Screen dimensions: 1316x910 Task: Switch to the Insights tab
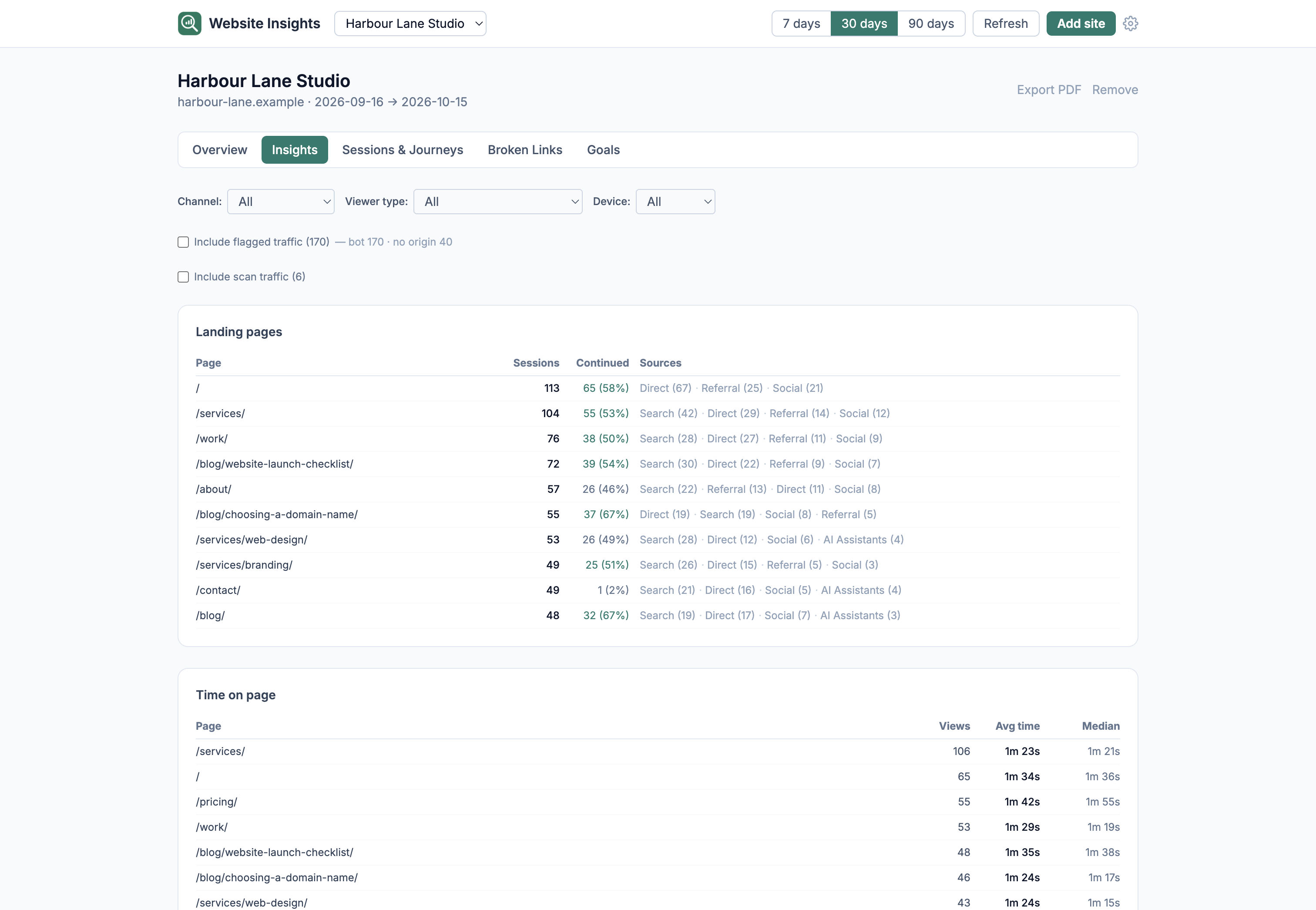click(295, 149)
